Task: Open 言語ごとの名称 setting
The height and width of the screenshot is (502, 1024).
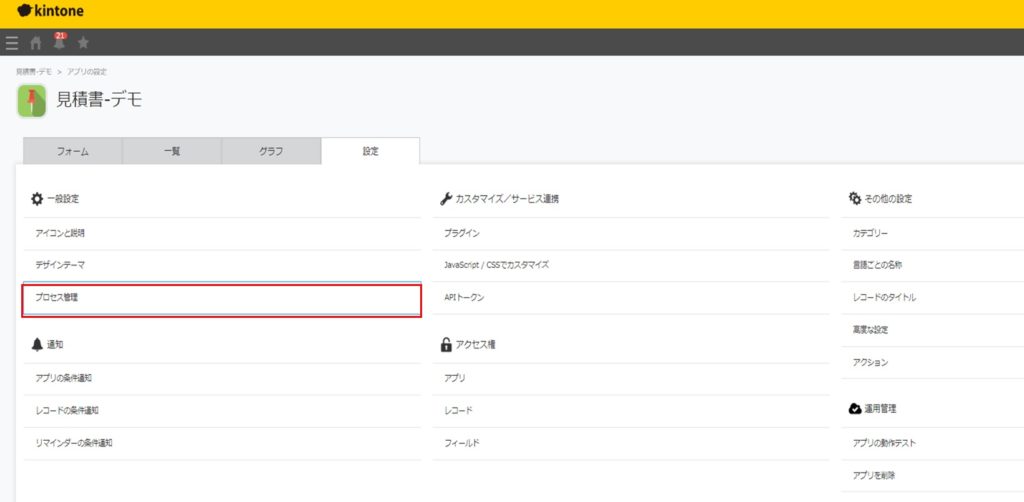Action: tap(933, 265)
